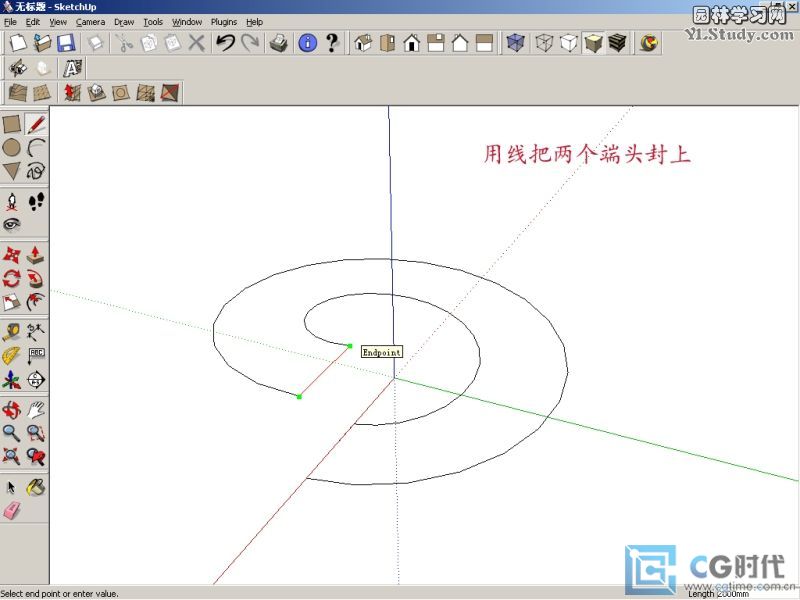Switch to Wireframe display mode
The image size is (800, 600).
[544, 43]
